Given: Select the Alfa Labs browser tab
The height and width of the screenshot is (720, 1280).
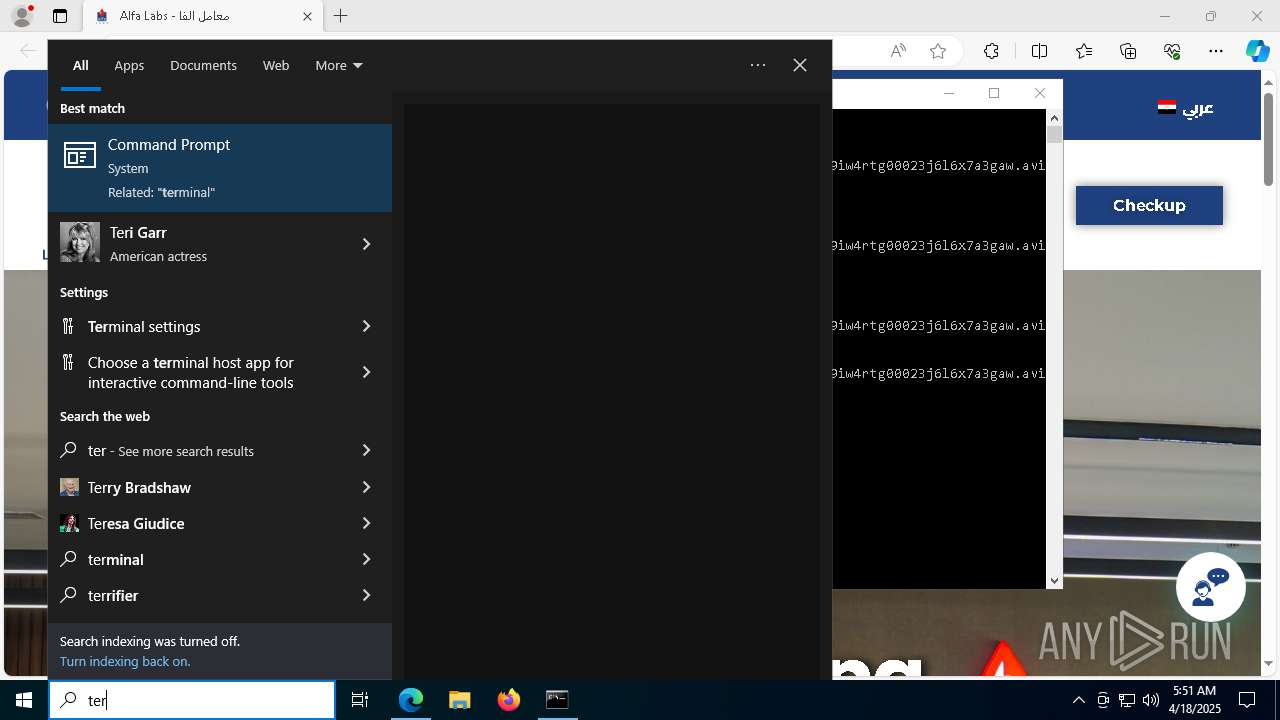Looking at the screenshot, I should (x=202, y=16).
